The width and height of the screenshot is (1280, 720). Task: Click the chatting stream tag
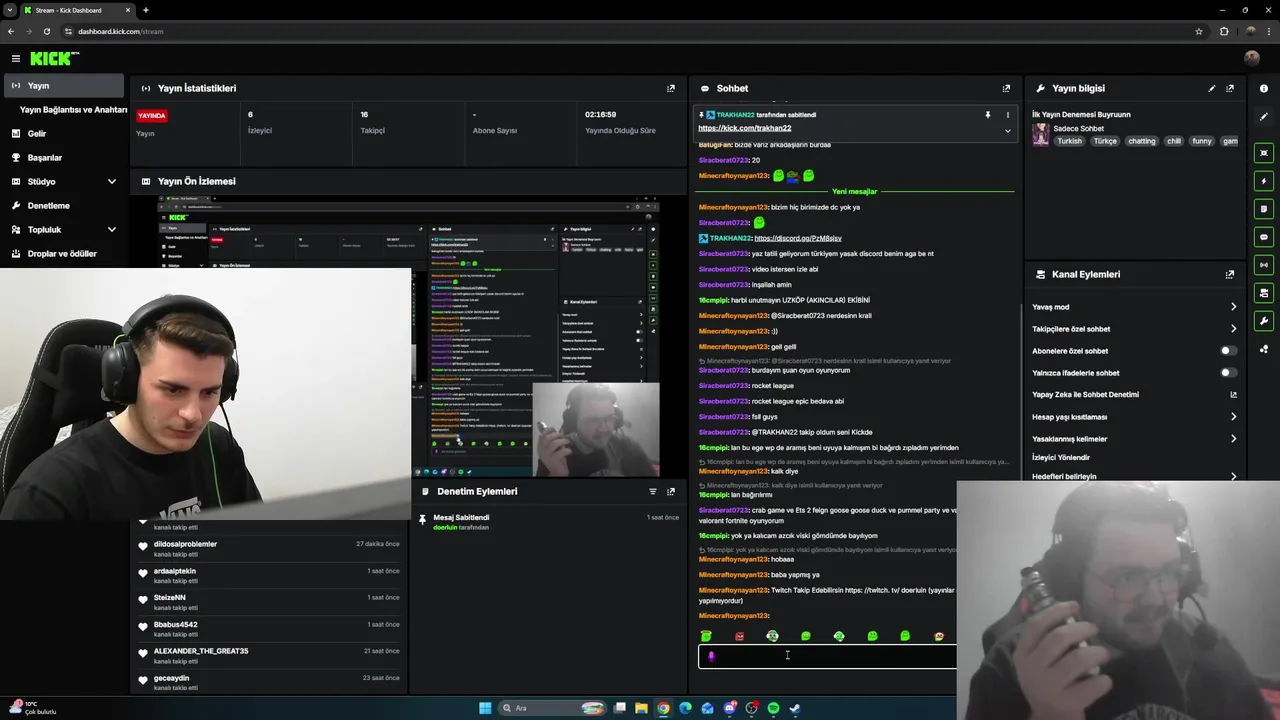tap(1141, 141)
